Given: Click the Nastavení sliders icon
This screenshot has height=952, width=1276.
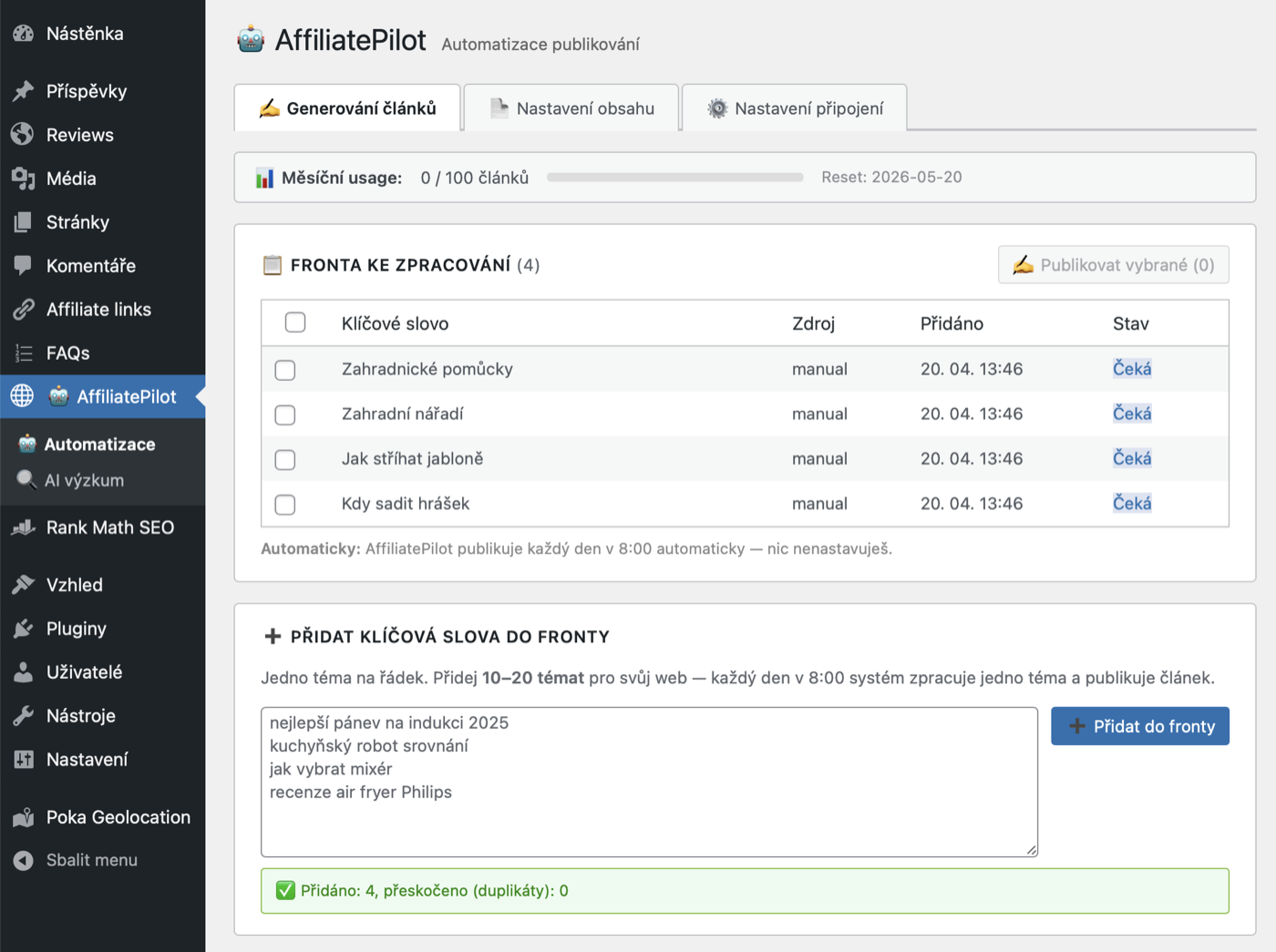Looking at the screenshot, I should click(x=24, y=760).
